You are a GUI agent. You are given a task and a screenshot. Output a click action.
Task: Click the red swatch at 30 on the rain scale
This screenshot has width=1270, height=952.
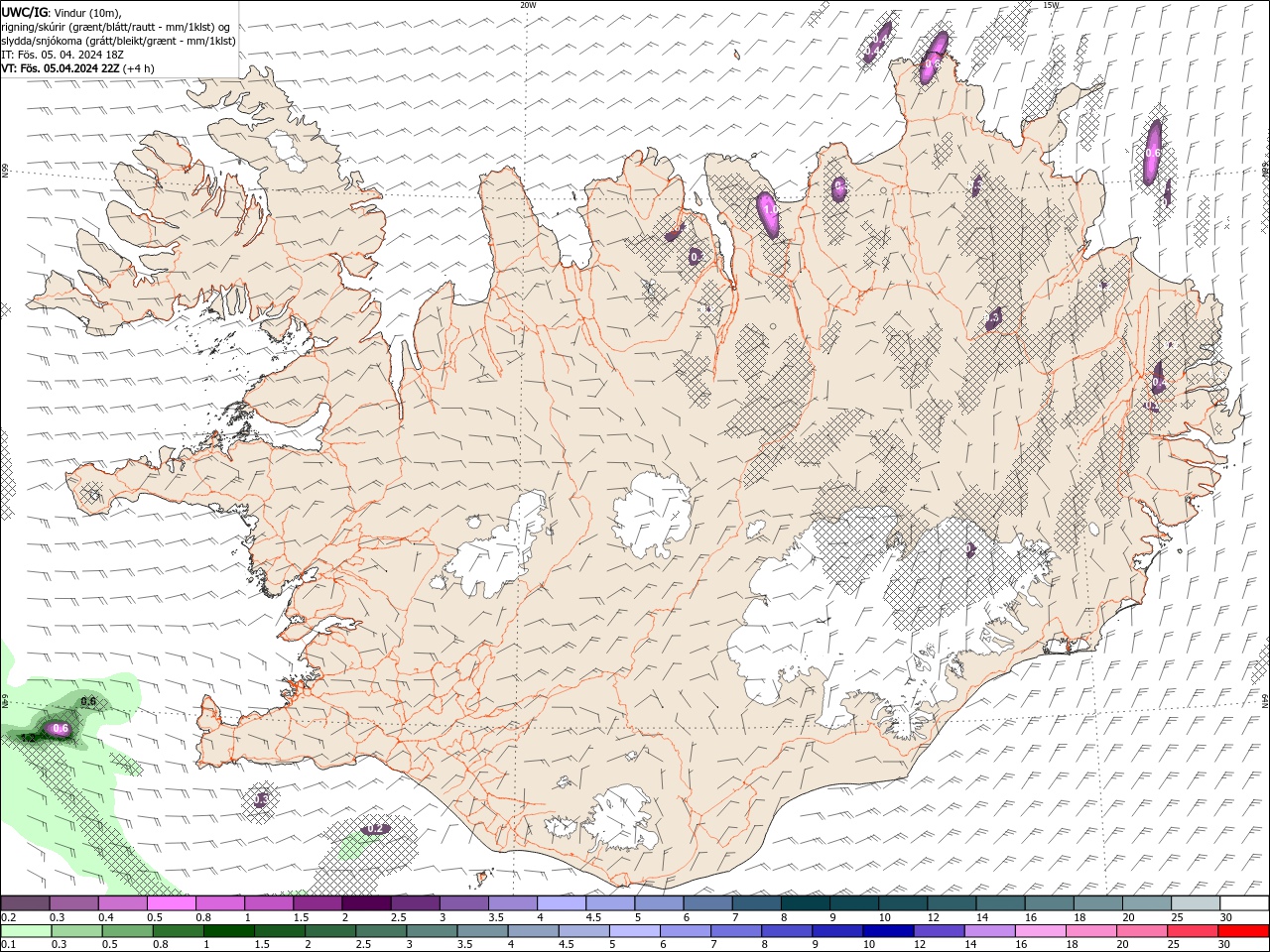tap(1244, 931)
